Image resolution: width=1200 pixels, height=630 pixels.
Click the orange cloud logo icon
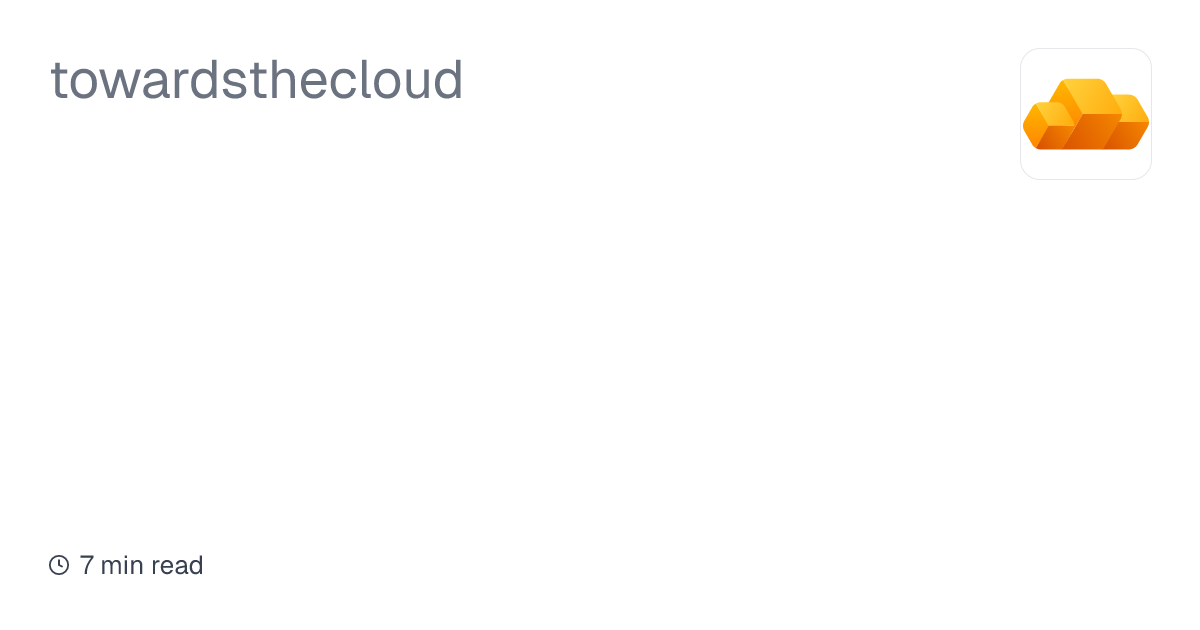[1085, 114]
